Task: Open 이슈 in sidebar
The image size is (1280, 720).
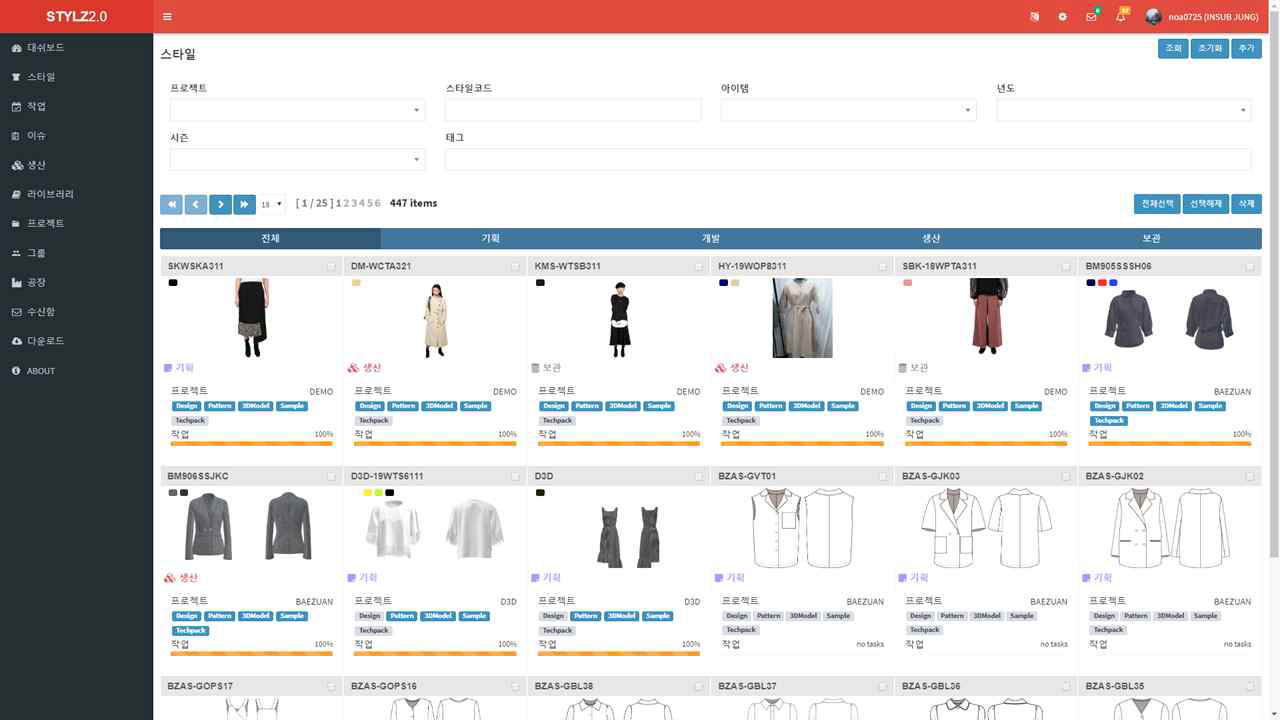Action: pyautogui.click(x=77, y=136)
